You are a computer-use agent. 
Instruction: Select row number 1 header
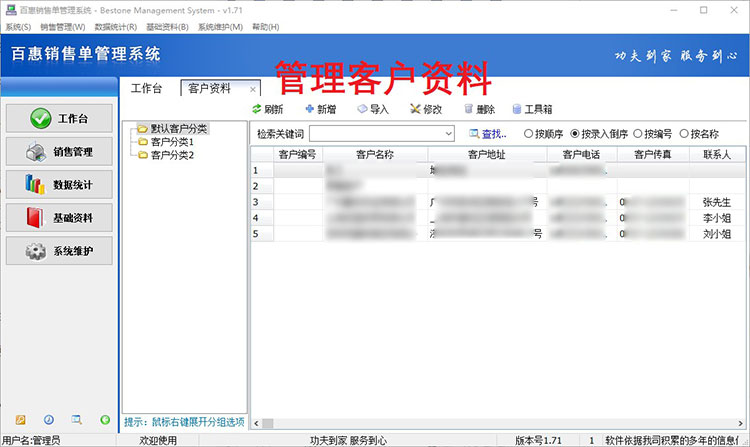[x=262, y=170]
